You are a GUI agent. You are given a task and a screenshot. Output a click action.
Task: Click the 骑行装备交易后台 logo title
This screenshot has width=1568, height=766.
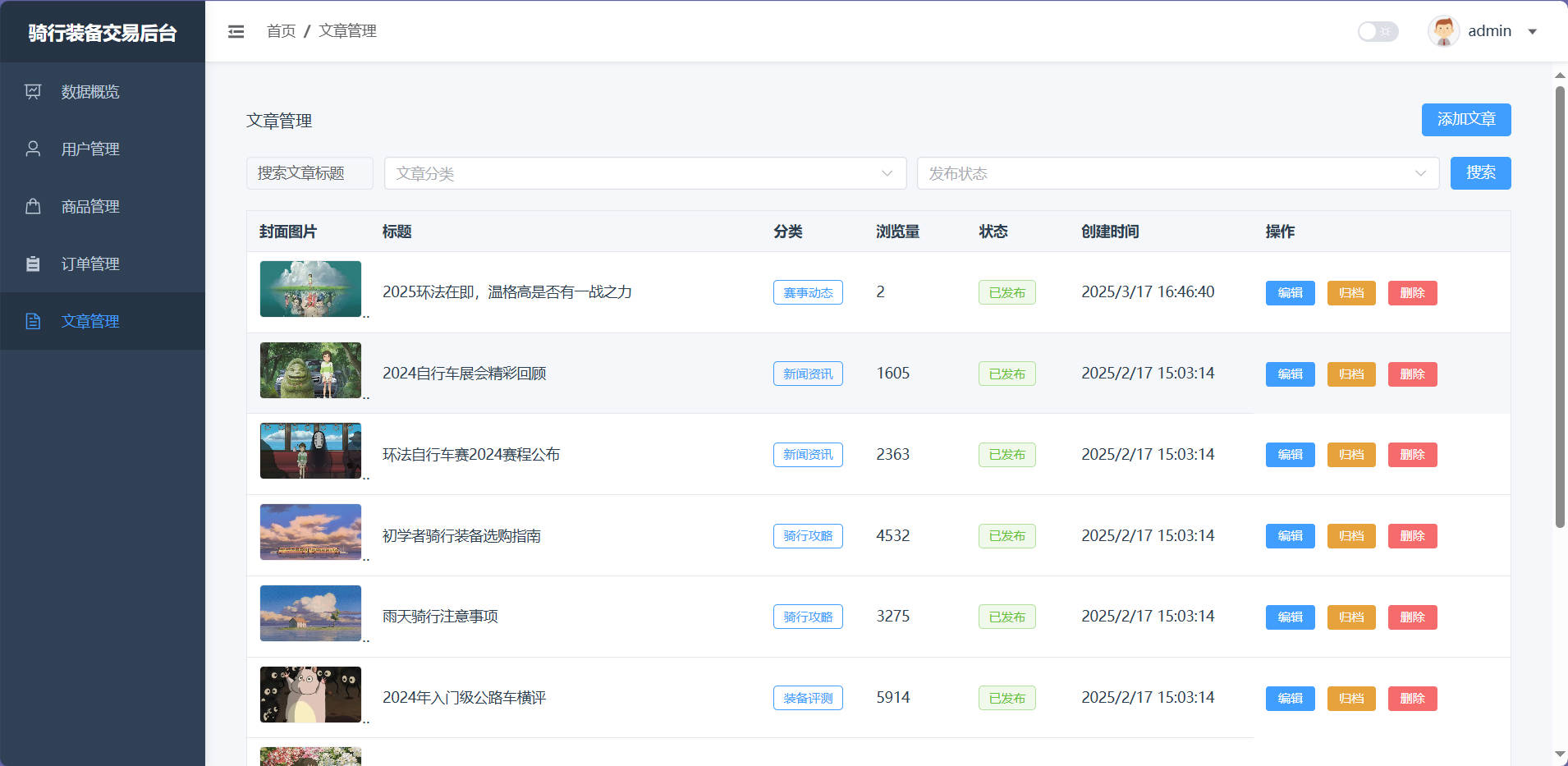tap(103, 33)
